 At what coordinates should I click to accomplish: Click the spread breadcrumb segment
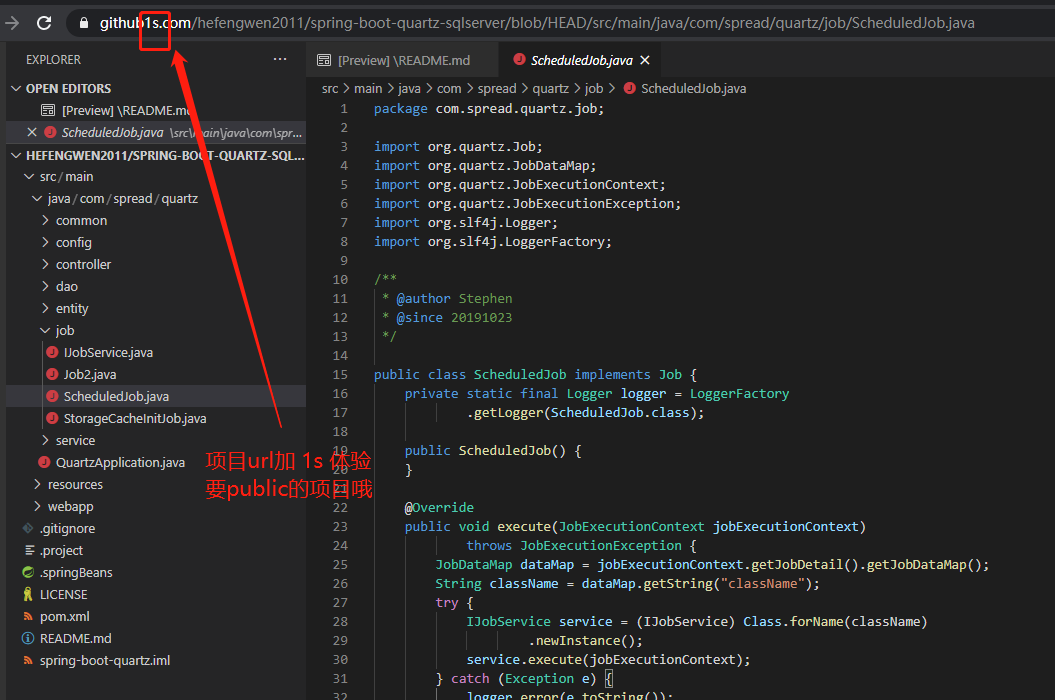point(497,88)
